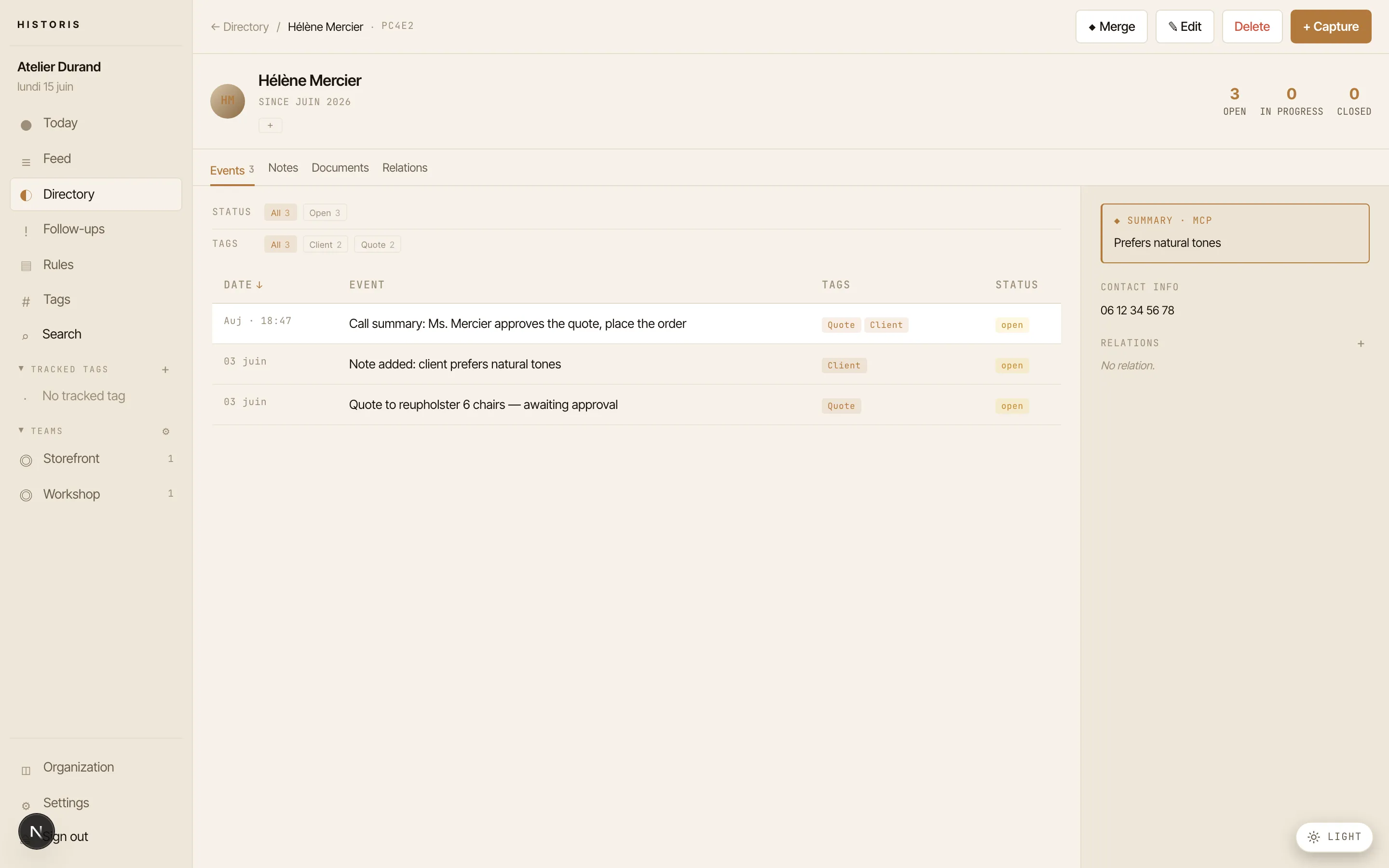The width and height of the screenshot is (1389, 868).
Task: Click the Organization panel icon
Action: (x=26, y=771)
